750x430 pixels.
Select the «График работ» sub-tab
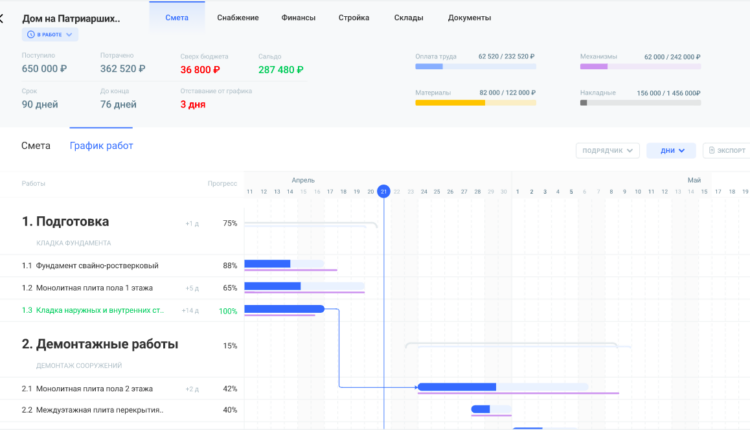(101, 146)
